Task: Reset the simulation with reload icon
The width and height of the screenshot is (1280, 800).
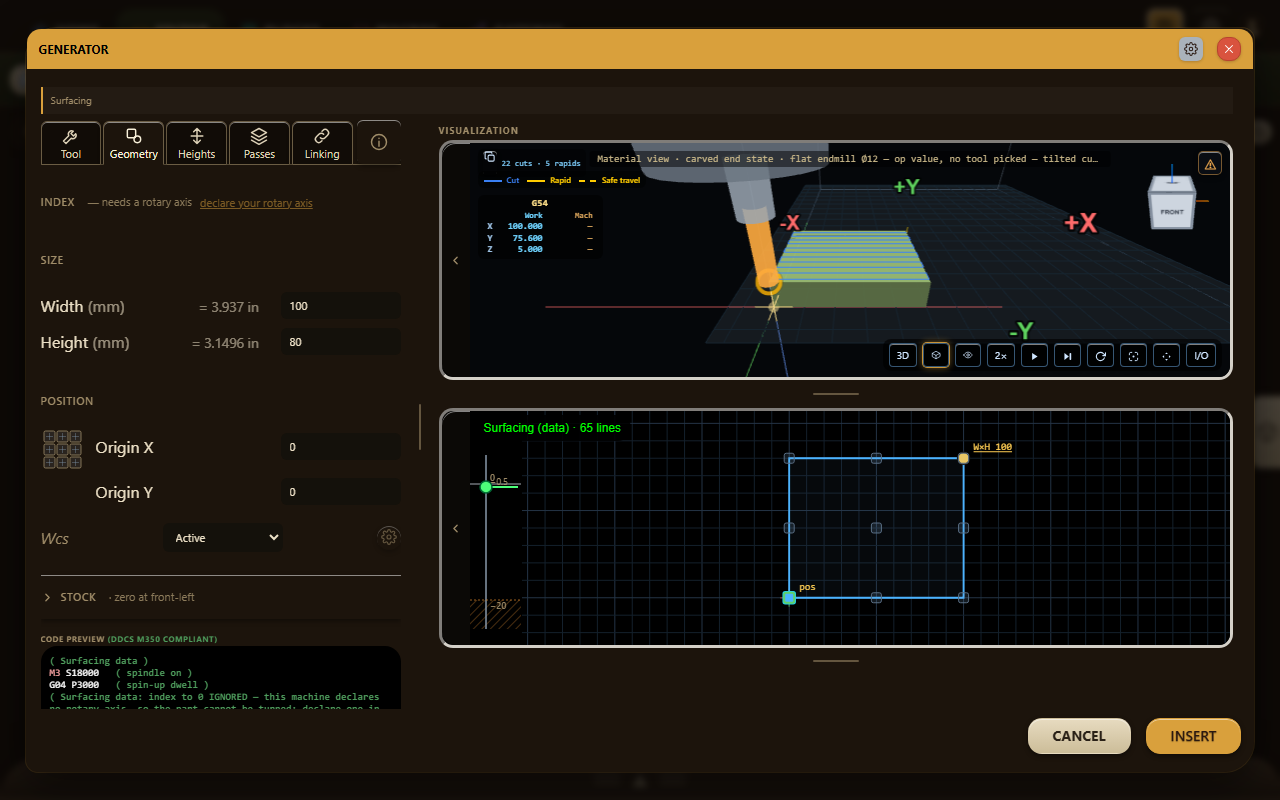Action: point(1100,355)
